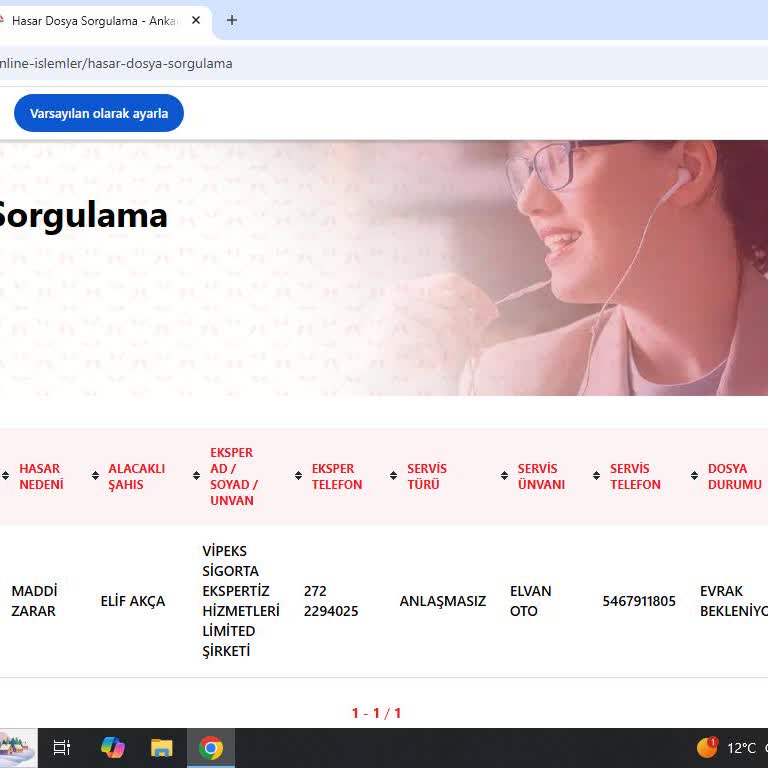The height and width of the screenshot is (768, 768).
Task: Click SERVİS ÜNVANI column header text
Action: click(541, 476)
